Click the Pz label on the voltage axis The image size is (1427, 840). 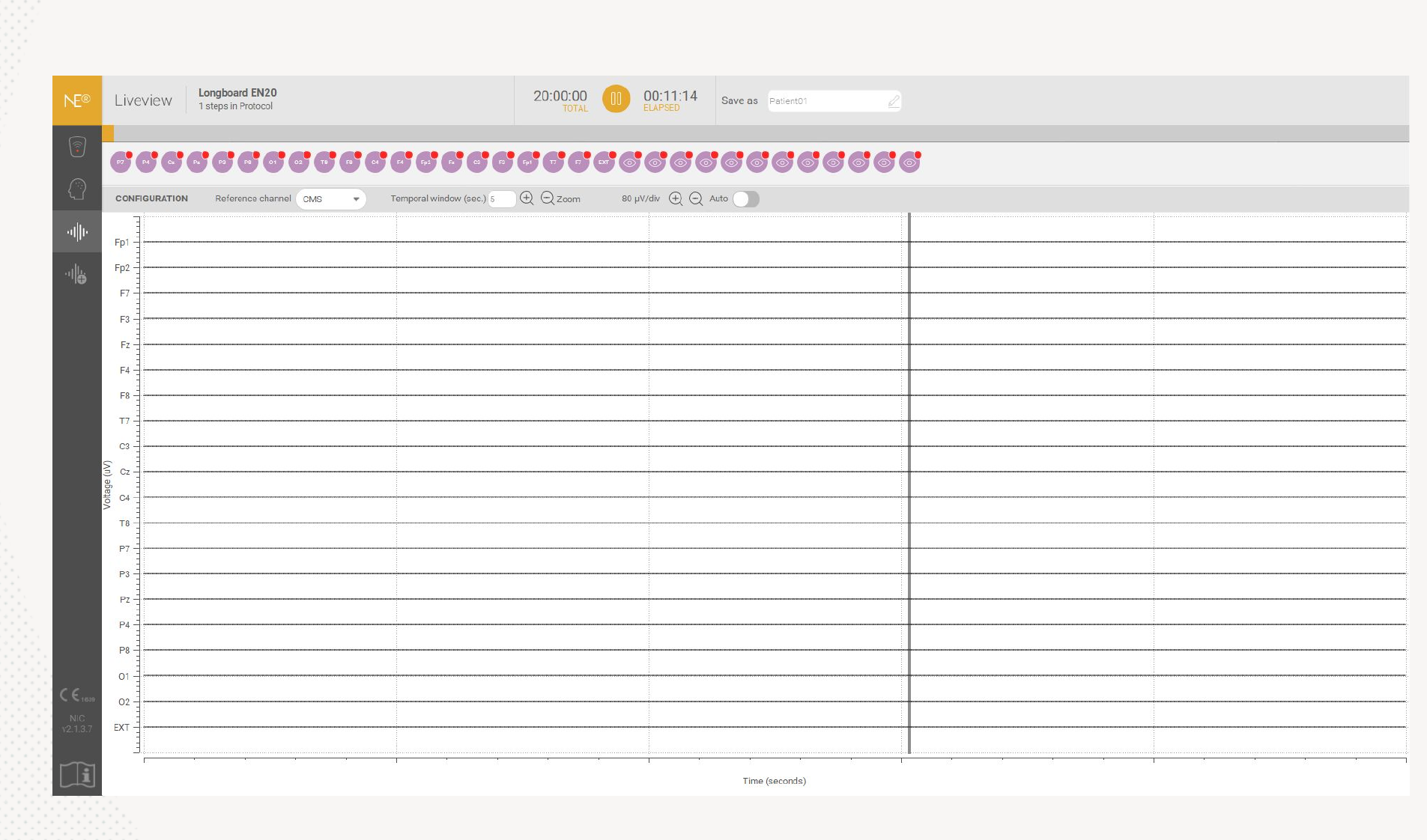click(x=125, y=600)
